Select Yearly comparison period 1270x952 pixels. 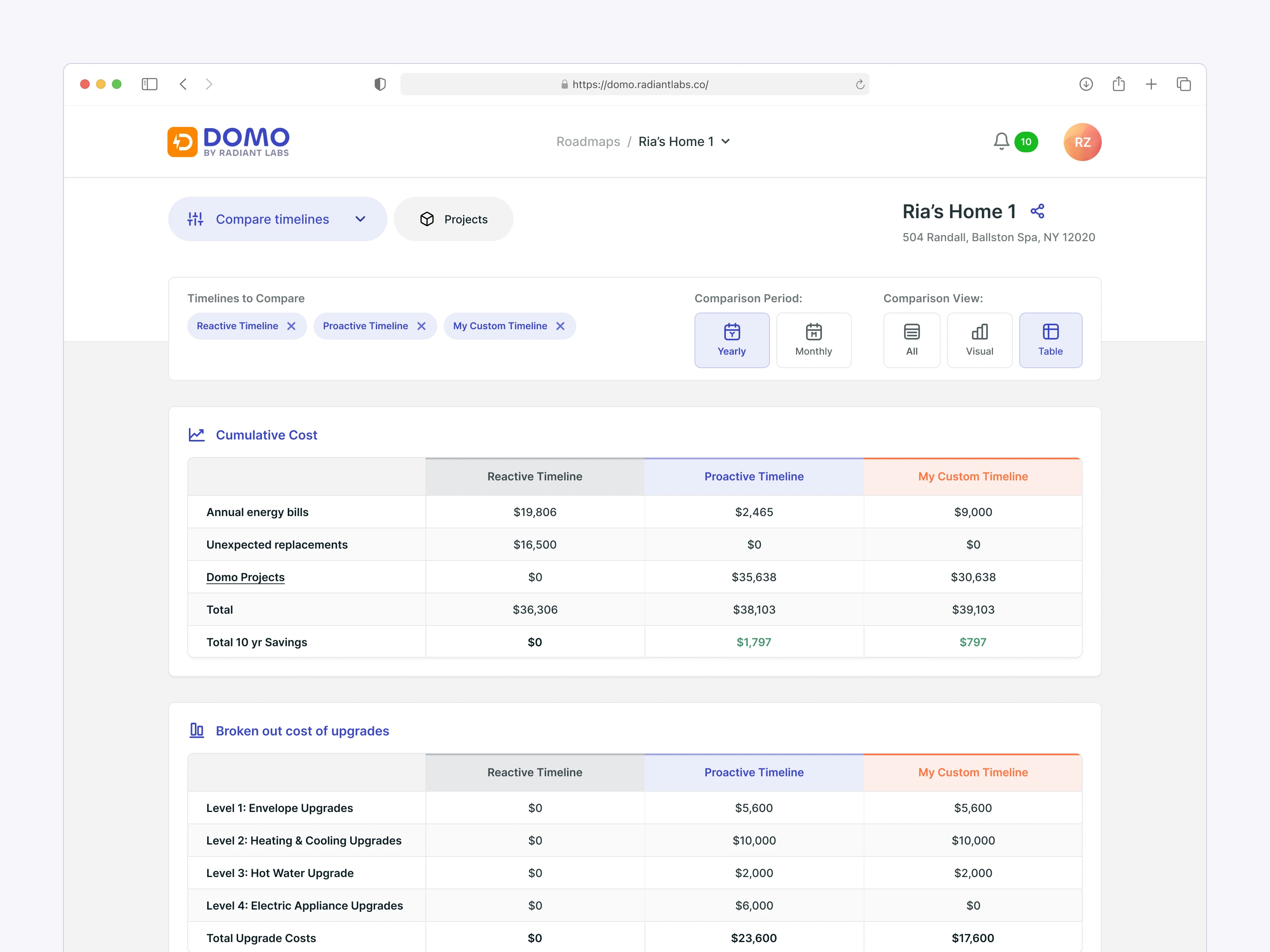coord(731,340)
